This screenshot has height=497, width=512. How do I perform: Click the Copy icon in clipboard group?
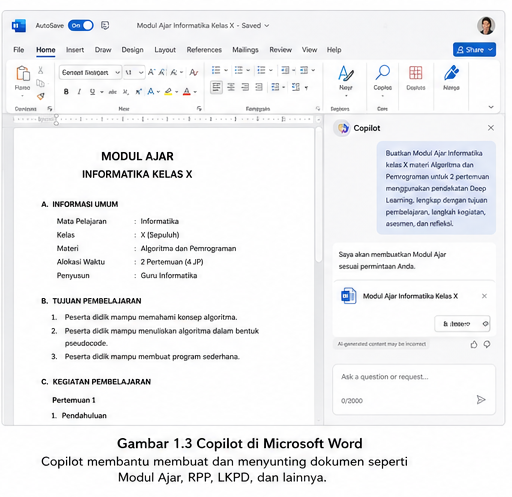(x=40, y=83)
